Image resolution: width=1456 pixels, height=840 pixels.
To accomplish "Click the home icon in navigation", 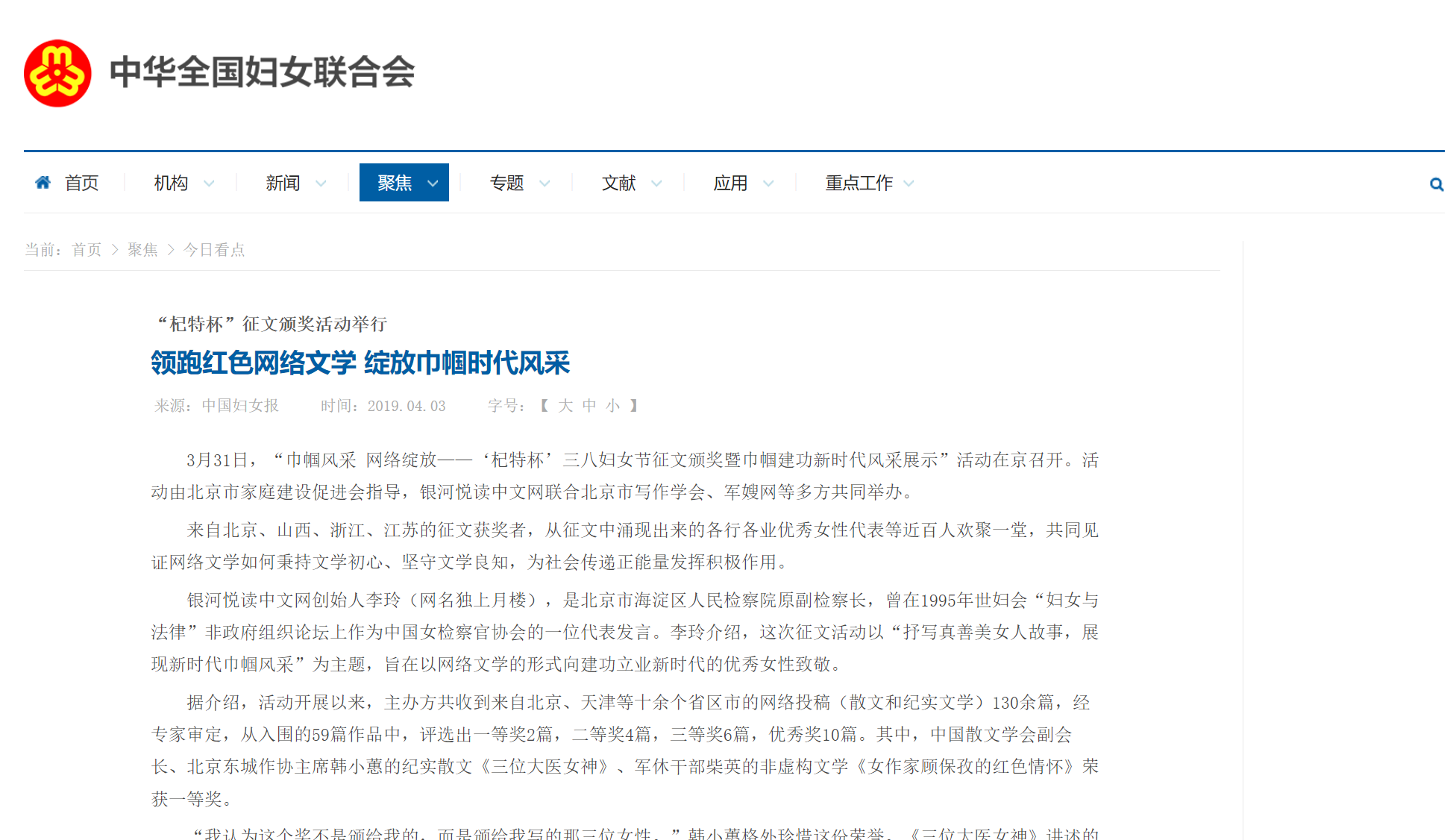I will pos(43,182).
